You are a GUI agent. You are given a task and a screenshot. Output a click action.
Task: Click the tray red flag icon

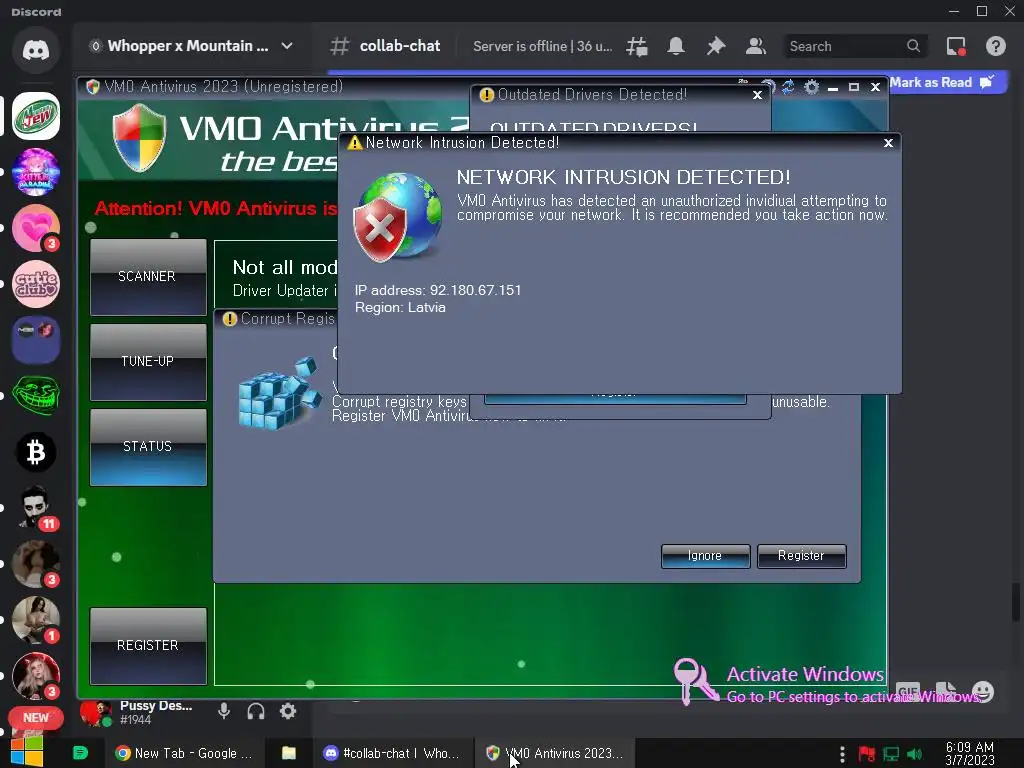pos(867,754)
